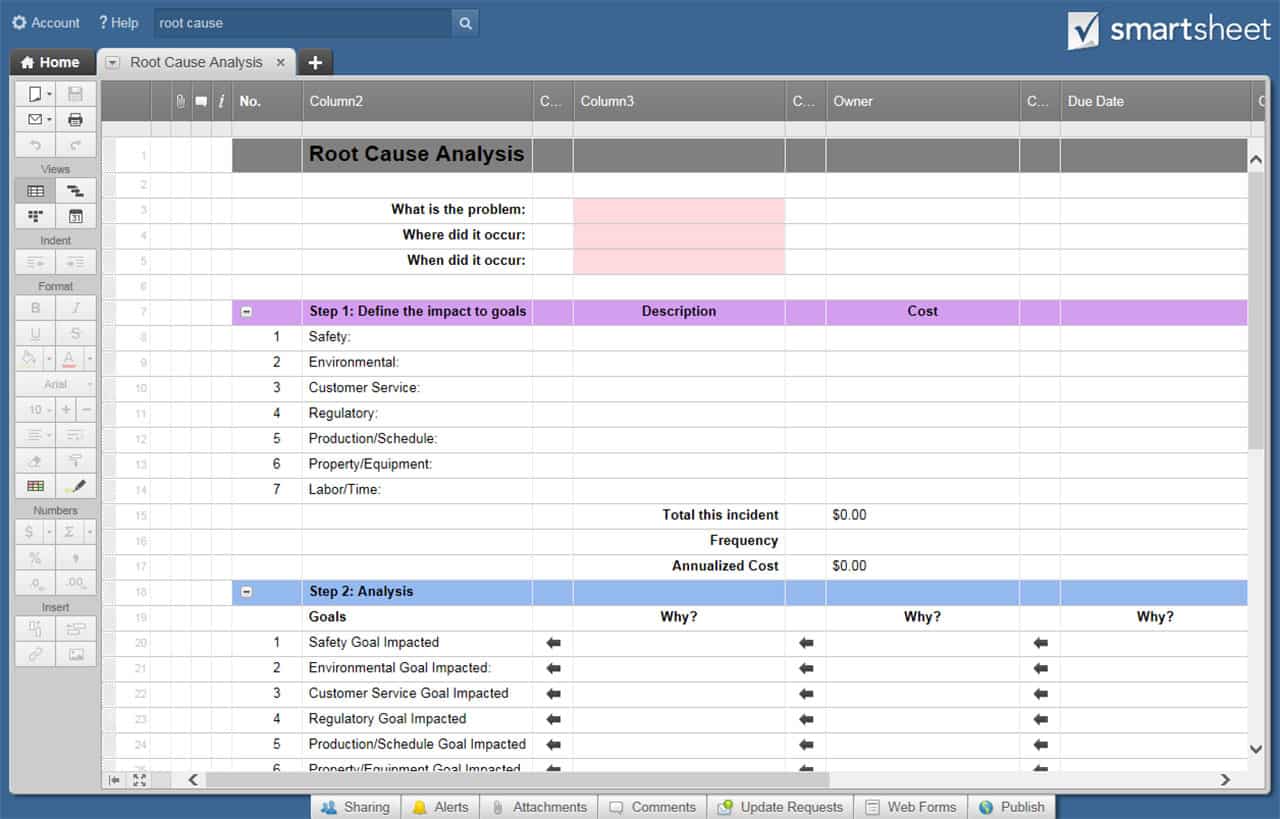Click the root cause search field
The image size is (1280, 819).
(302, 23)
